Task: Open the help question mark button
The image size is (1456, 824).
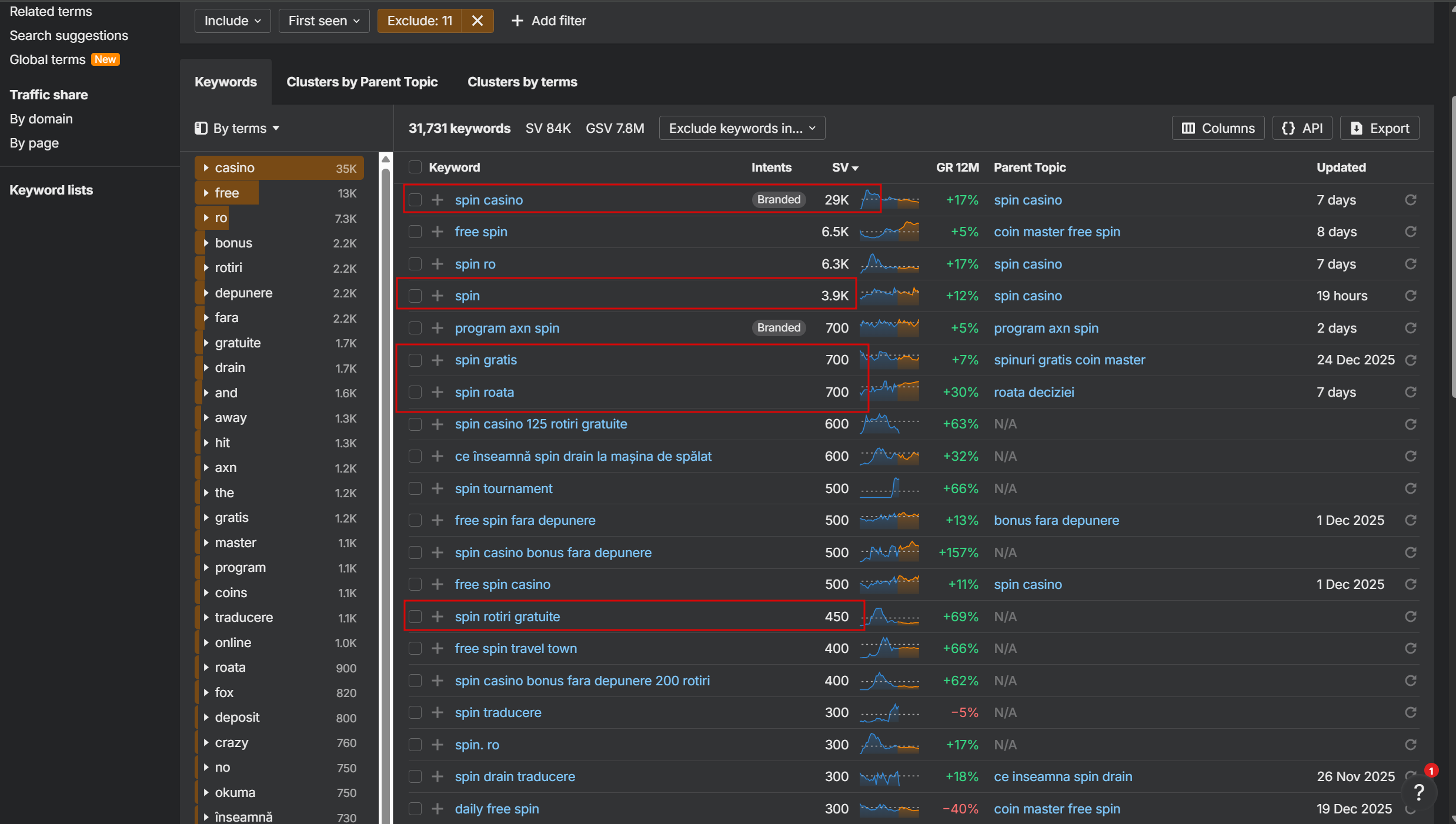Action: coord(1418,792)
